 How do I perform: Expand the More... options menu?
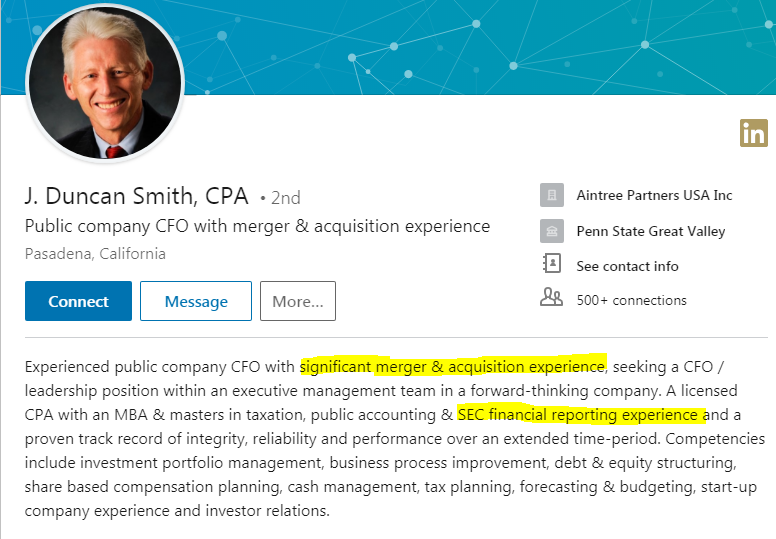point(298,301)
